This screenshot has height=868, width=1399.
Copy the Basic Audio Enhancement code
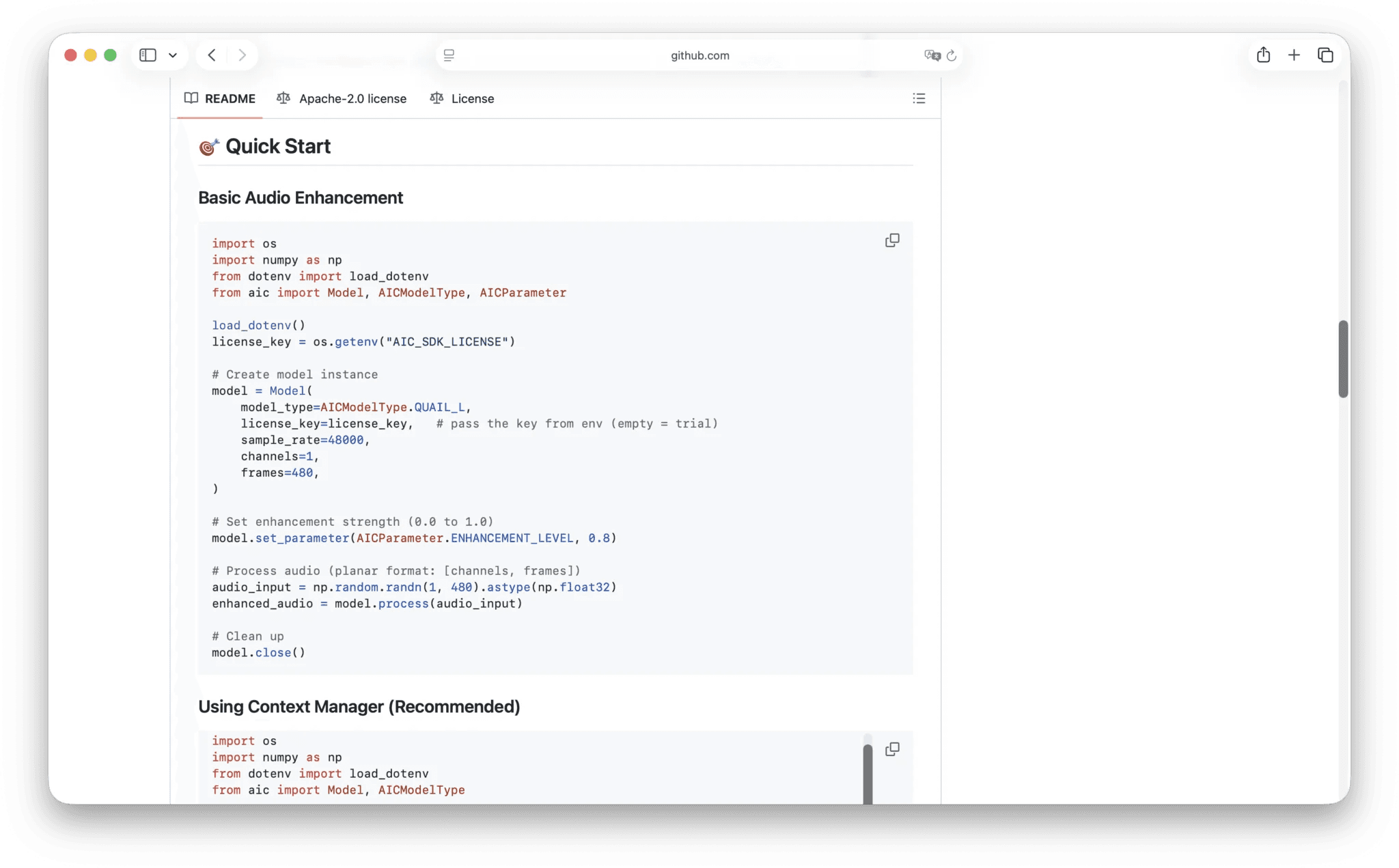[892, 240]
